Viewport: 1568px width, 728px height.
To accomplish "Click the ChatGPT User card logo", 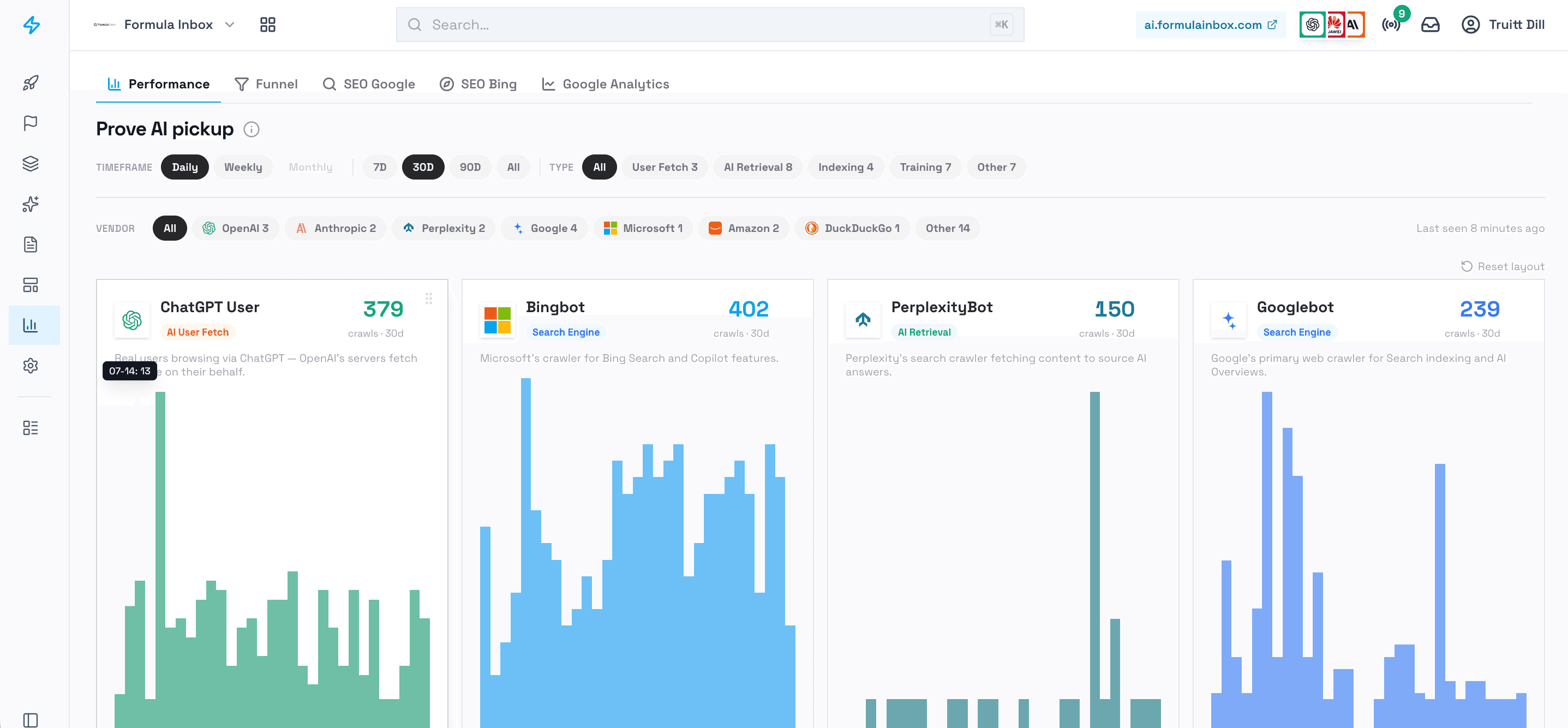I will click(x=132, y=320).
